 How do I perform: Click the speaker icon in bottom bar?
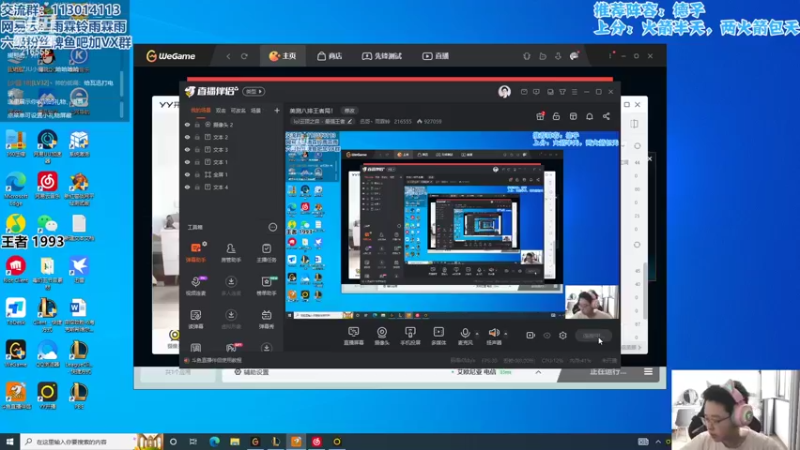493,334
